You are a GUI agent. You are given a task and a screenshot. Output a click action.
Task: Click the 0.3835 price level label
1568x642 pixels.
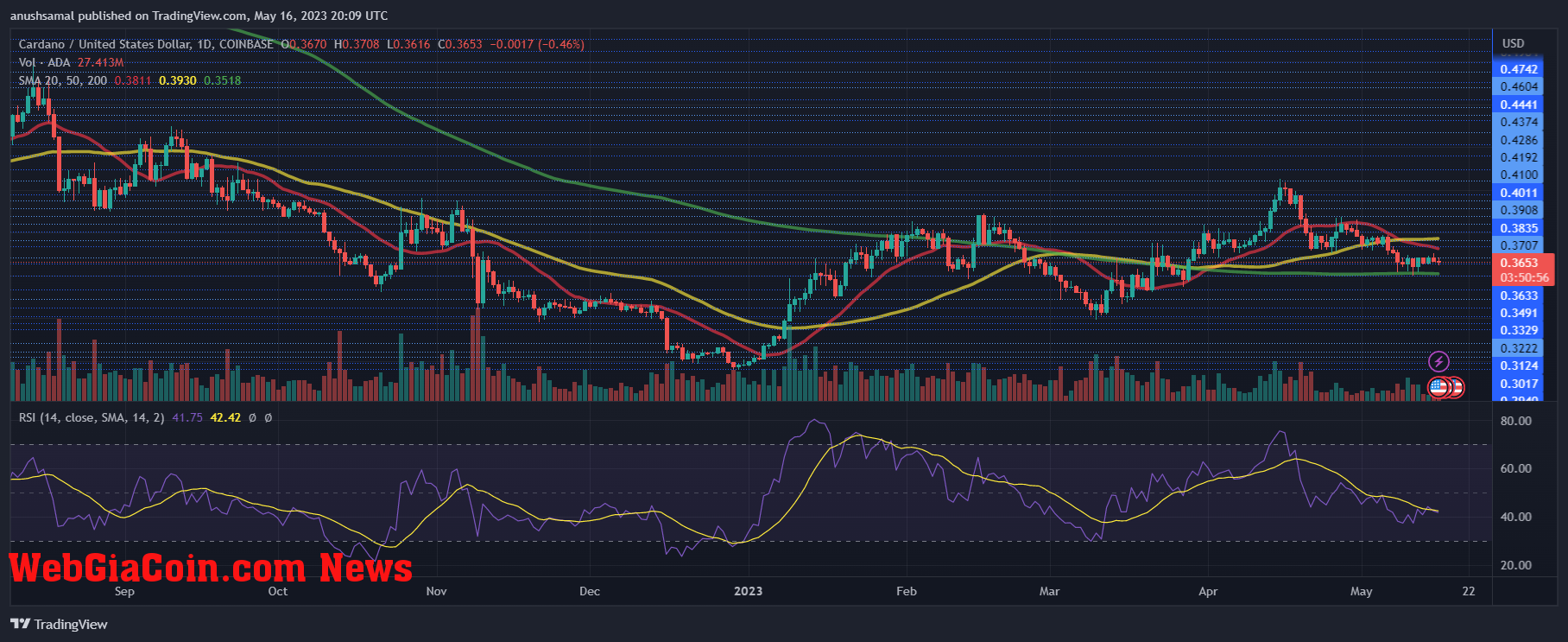[1519, 228]
